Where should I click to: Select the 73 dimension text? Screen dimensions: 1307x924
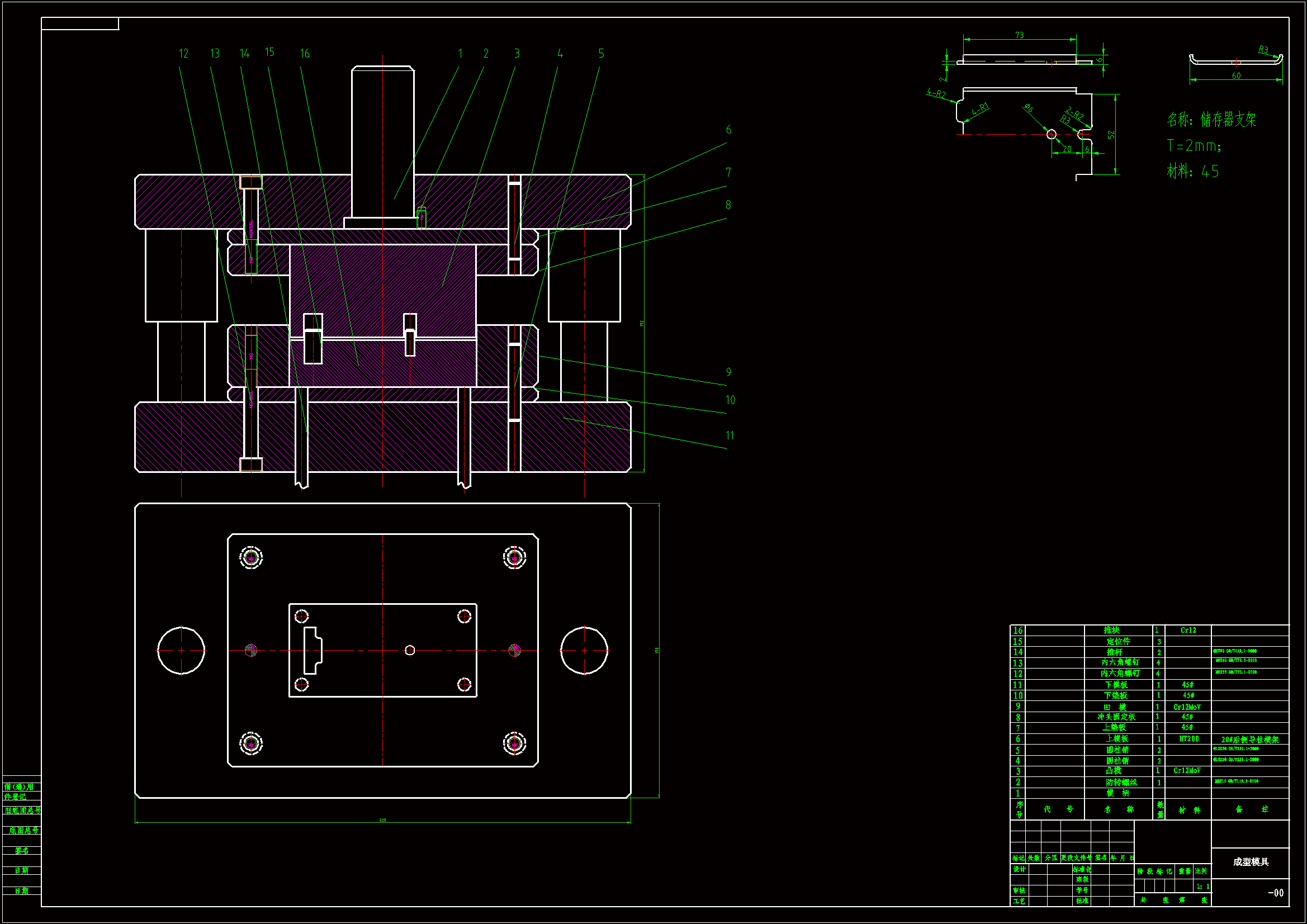tap(1019, 35)
